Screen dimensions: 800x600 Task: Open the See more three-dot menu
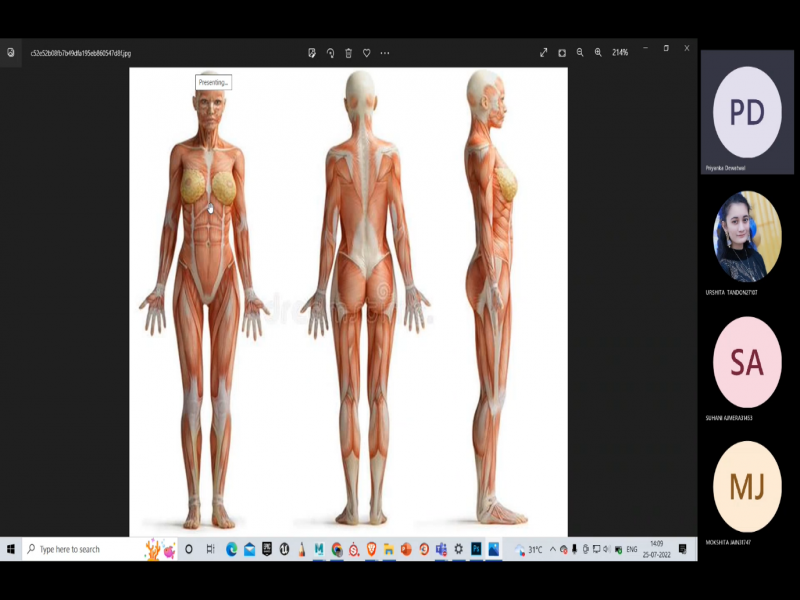385,52
